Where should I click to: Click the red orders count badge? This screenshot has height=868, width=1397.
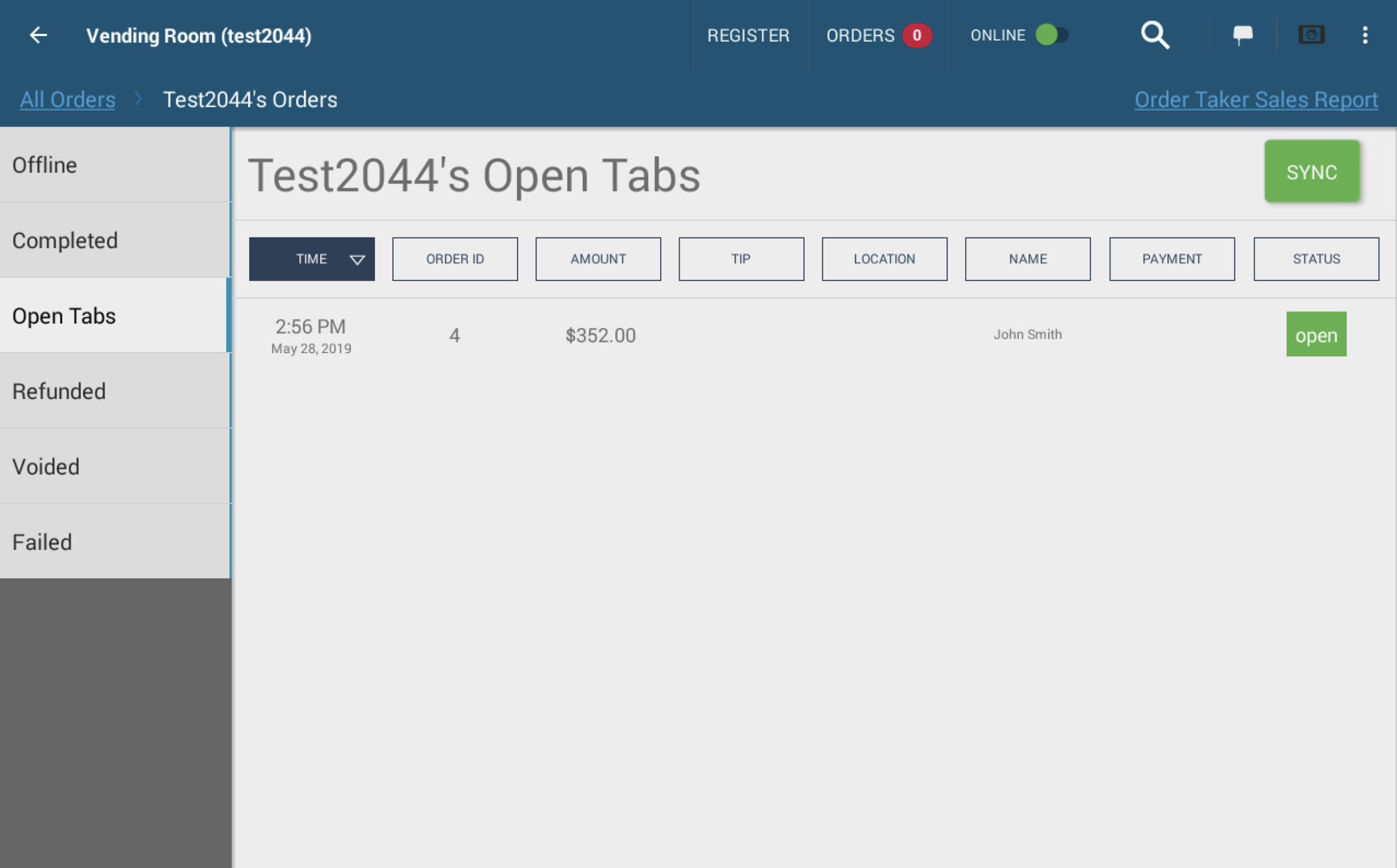pyautogui.click(x=917, y=36)
